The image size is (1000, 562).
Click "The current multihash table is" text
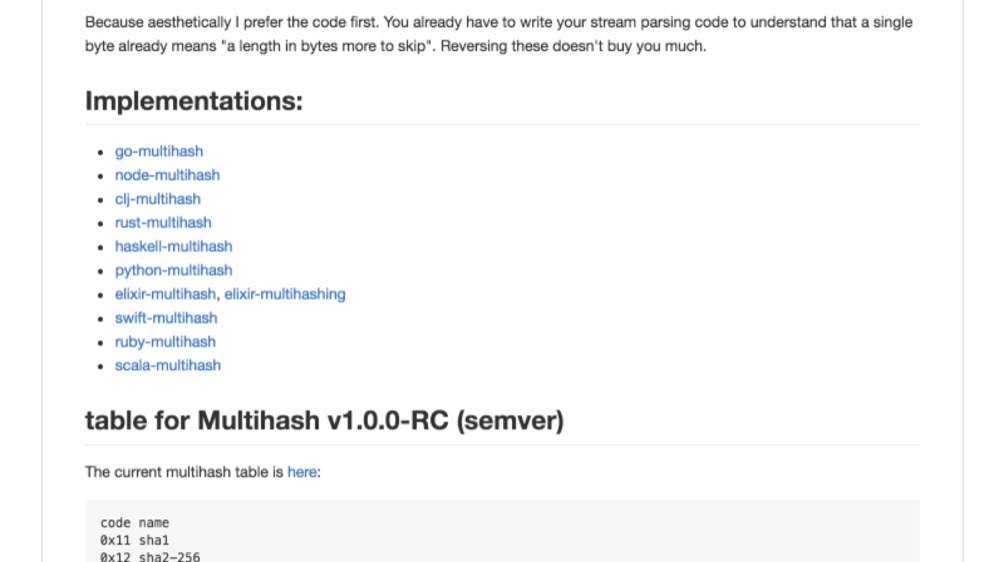(184, 472)
